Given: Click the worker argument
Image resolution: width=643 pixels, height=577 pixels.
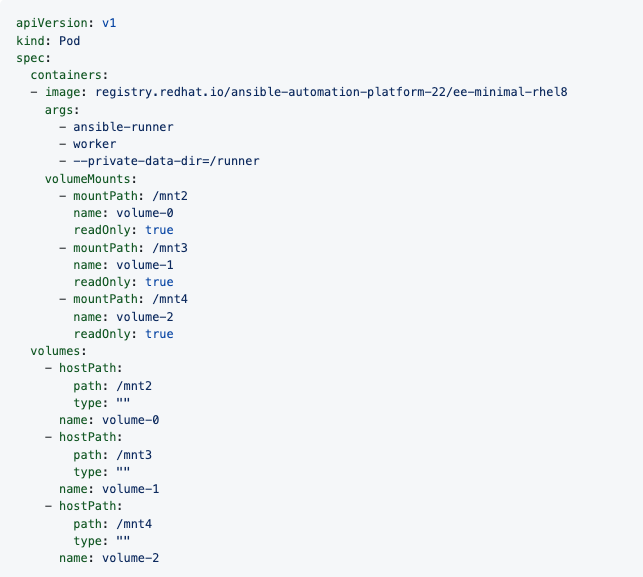Looking at the screenshot, I should point(94,143).
